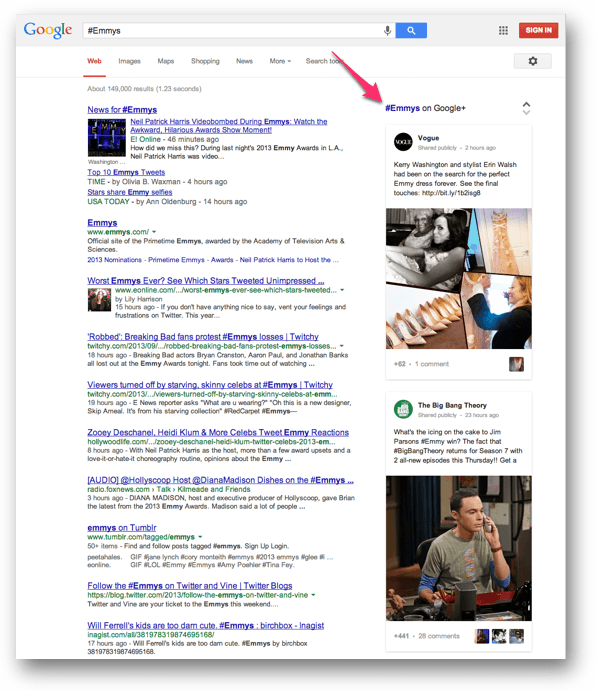
Task: Open [AUDIO] @Hollyscoop Host result
Action: 220,480
